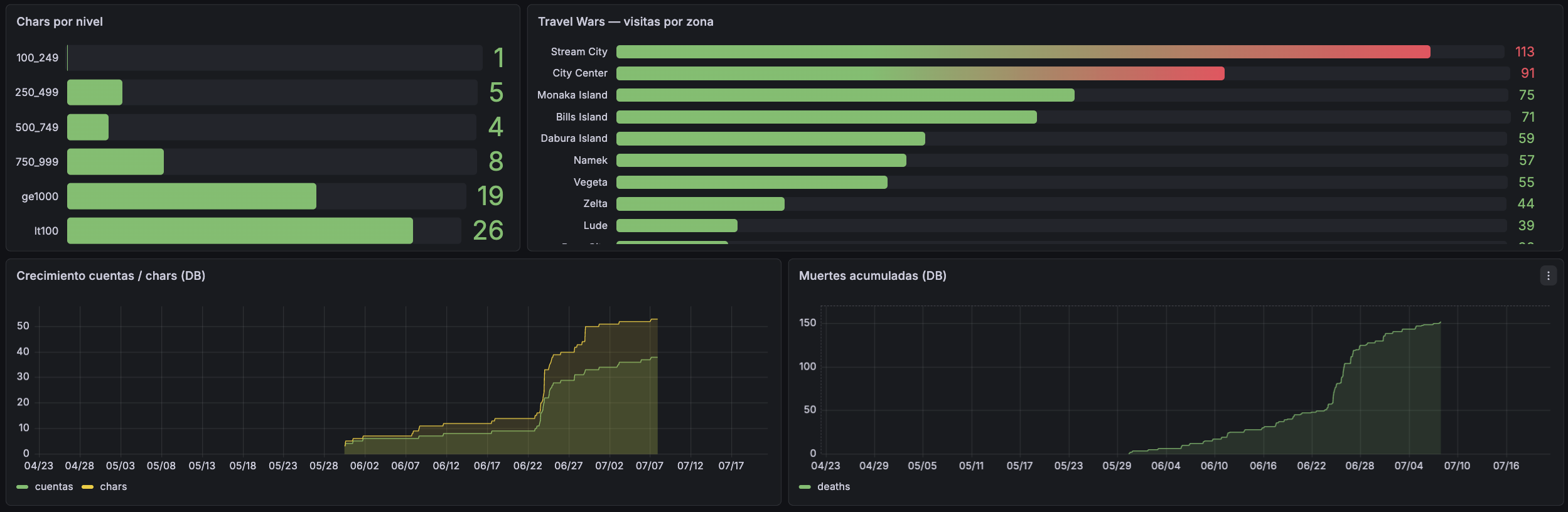1568x512 pixels.
Task: Click the Bills Island green bar
Action: (827, 117)
